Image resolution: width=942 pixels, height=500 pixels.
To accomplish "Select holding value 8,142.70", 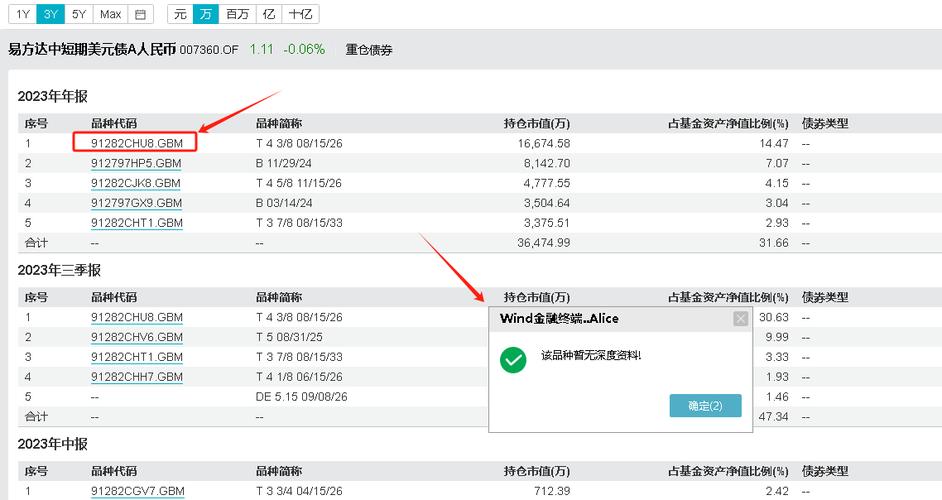I will pos(547,163).
